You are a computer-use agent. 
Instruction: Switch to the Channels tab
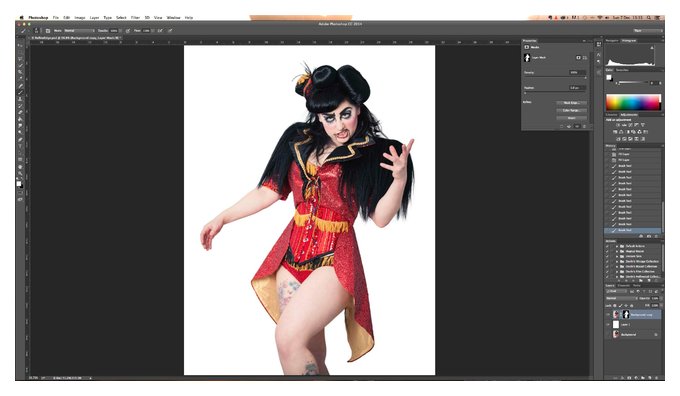[623, 285]
